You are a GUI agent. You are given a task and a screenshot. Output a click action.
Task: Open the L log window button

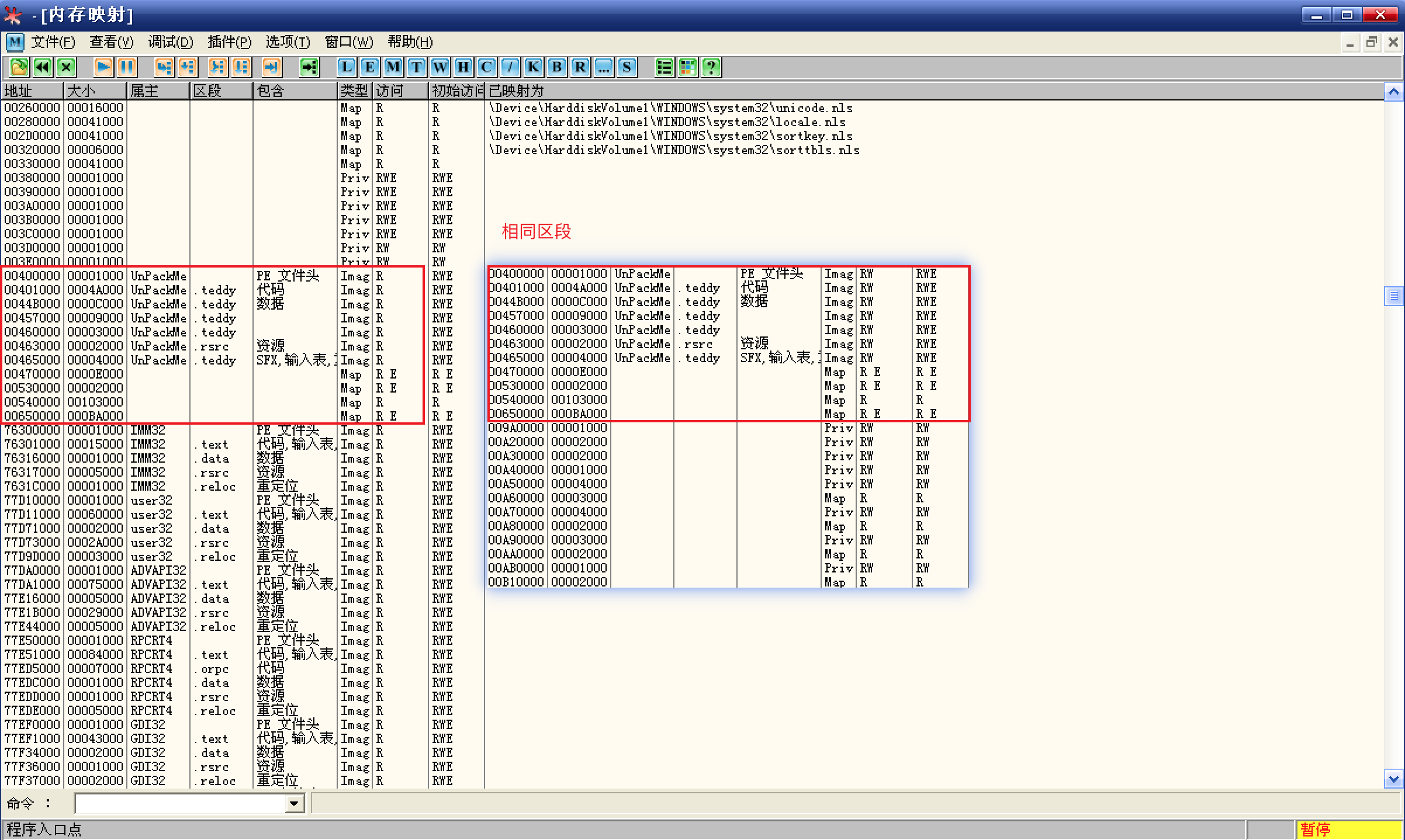[347, 67]
